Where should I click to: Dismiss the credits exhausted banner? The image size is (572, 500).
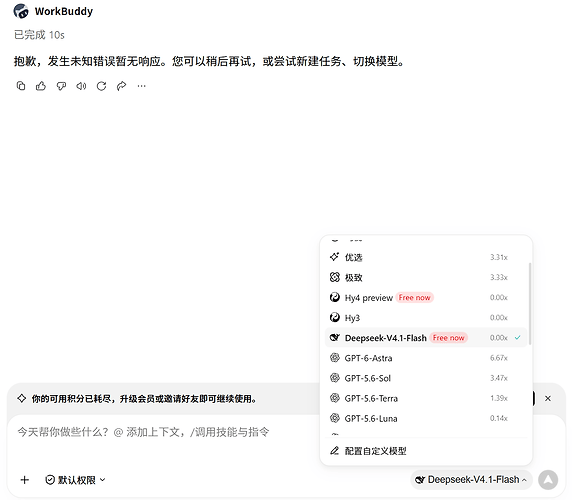click(x=548, y=398)
